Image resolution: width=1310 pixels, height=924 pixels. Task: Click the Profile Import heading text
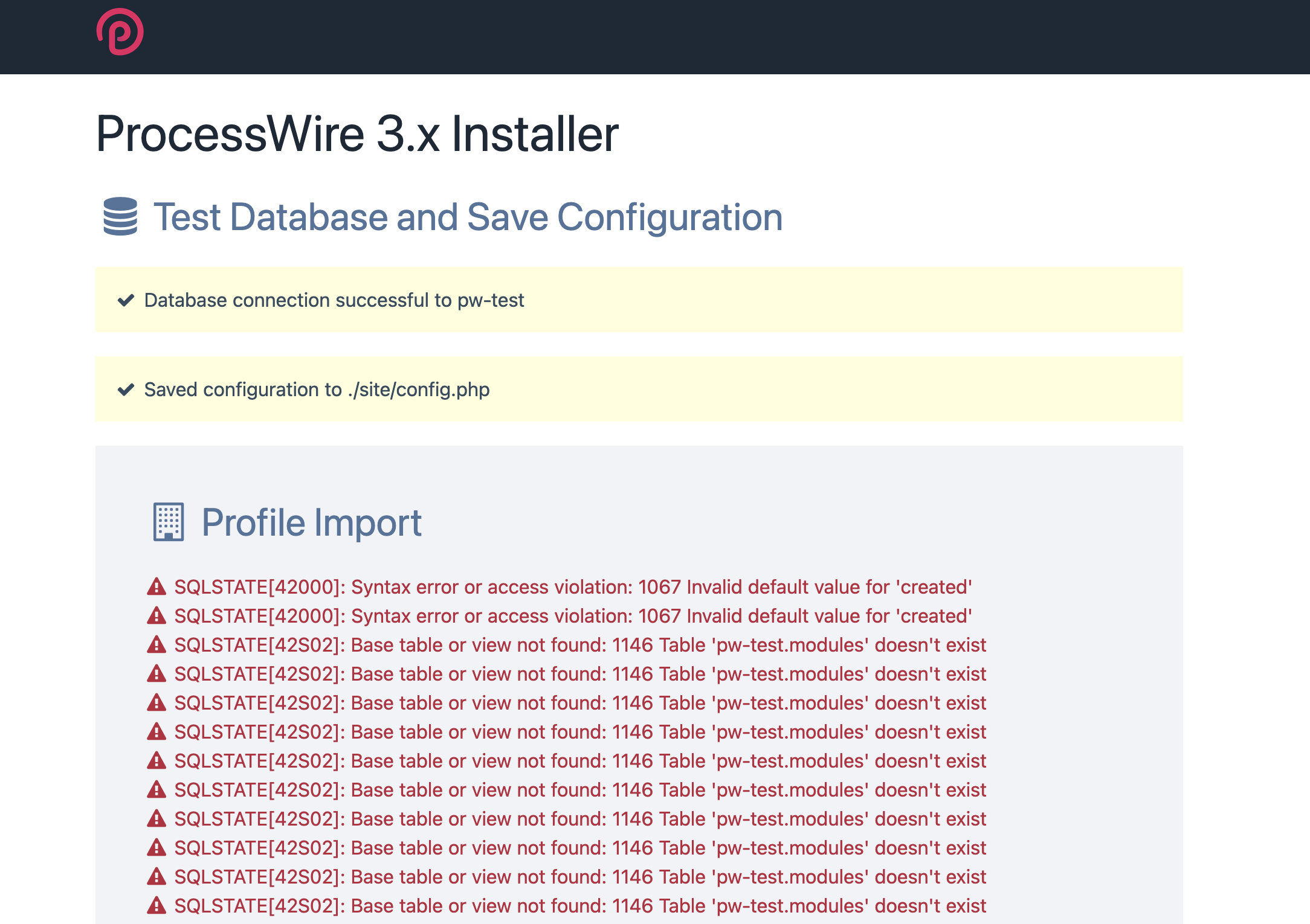pyautogui.click(x=311, y=522)
